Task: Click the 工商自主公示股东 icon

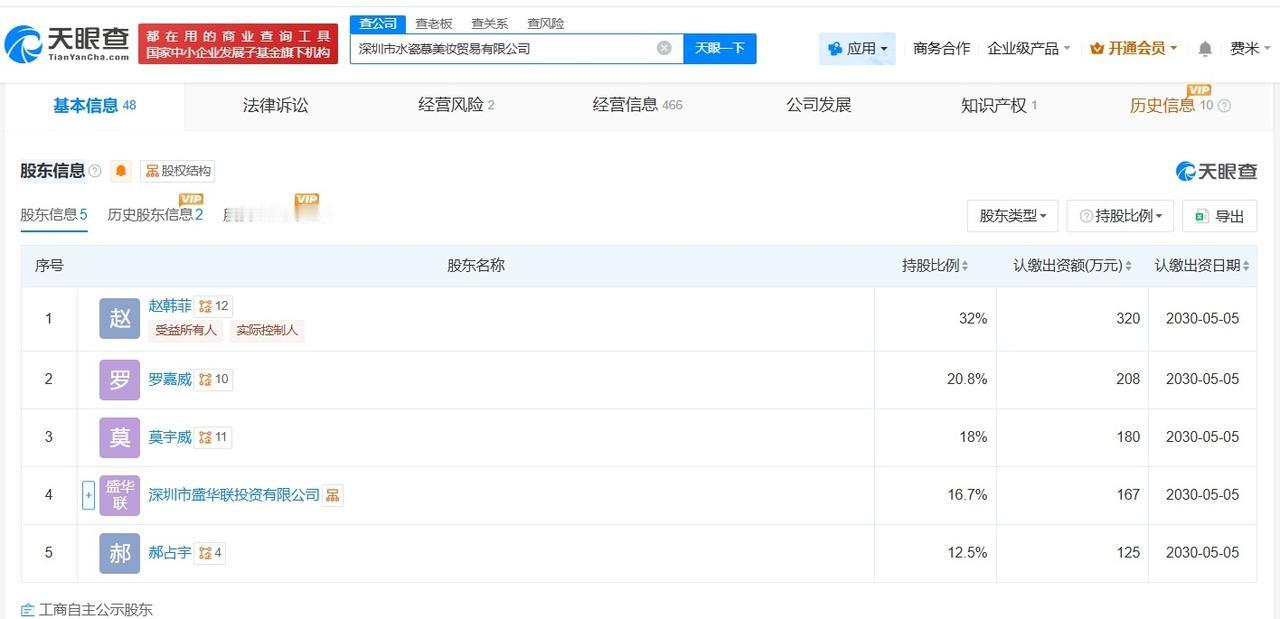Action: pyautogui.click(x=27, y=609)
